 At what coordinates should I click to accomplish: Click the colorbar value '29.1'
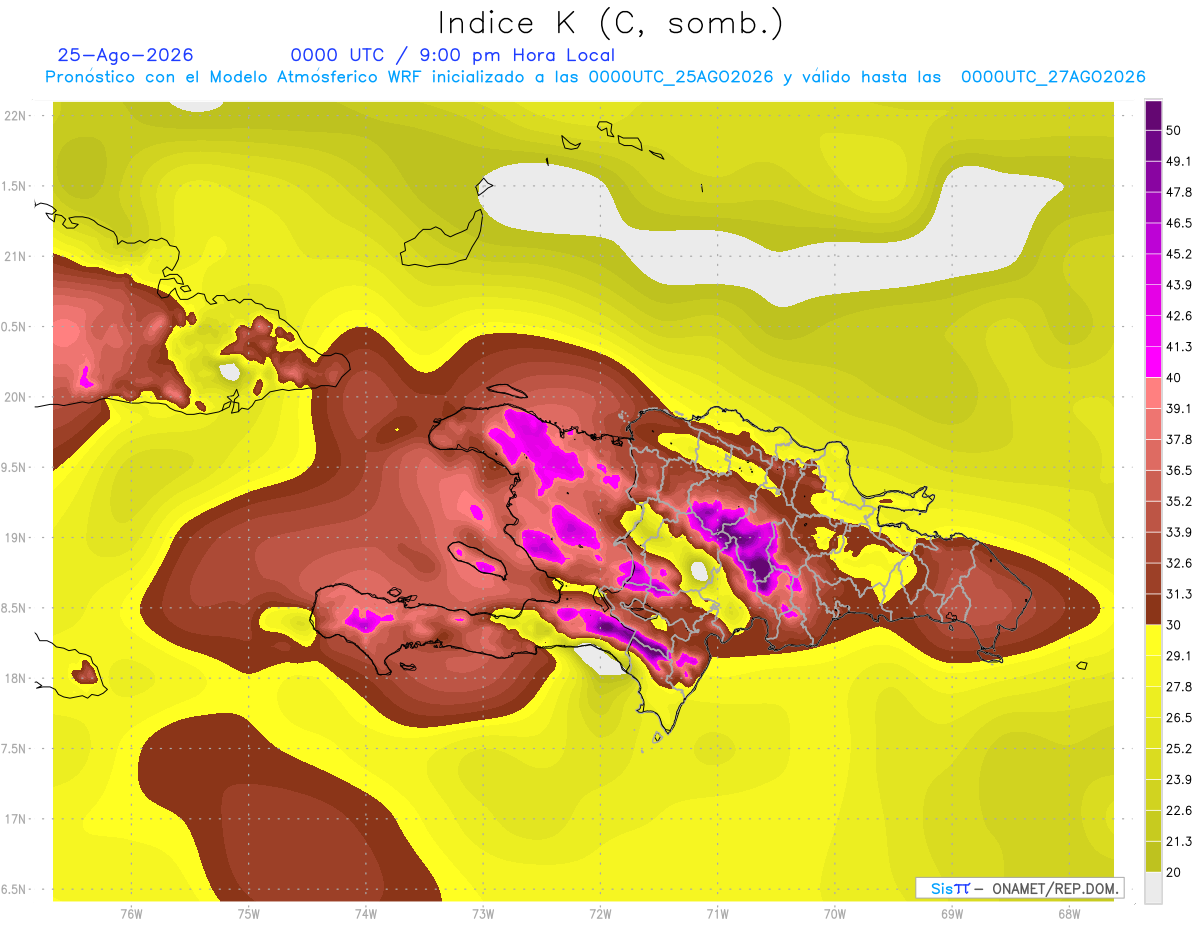click(1178, 656)
